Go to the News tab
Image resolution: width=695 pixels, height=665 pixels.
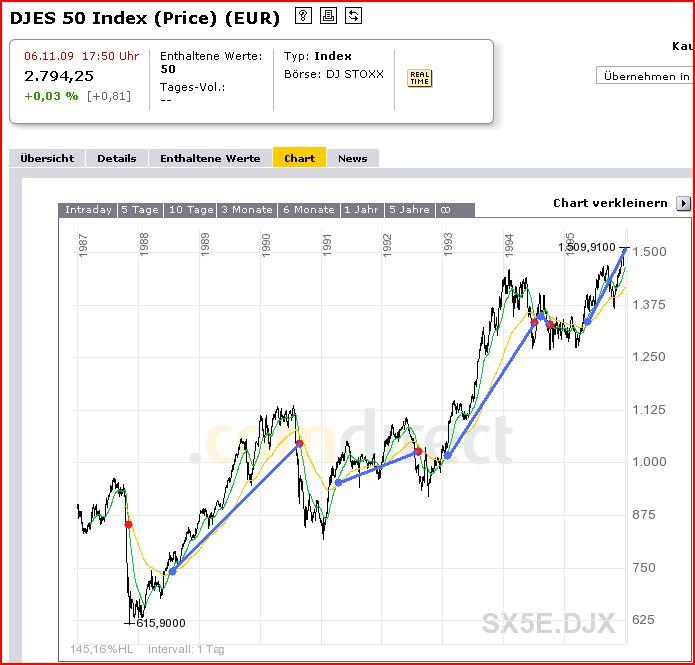click(x=352, y=158)
